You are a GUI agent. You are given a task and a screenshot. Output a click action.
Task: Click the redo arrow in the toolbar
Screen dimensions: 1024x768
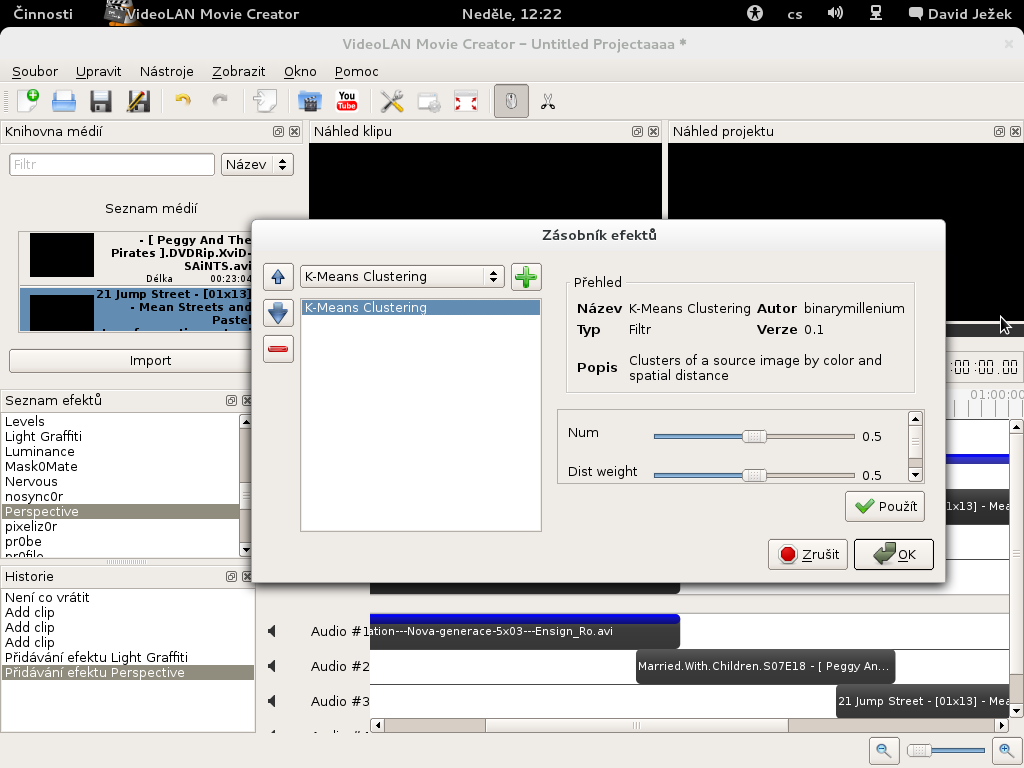click(220, 101)
